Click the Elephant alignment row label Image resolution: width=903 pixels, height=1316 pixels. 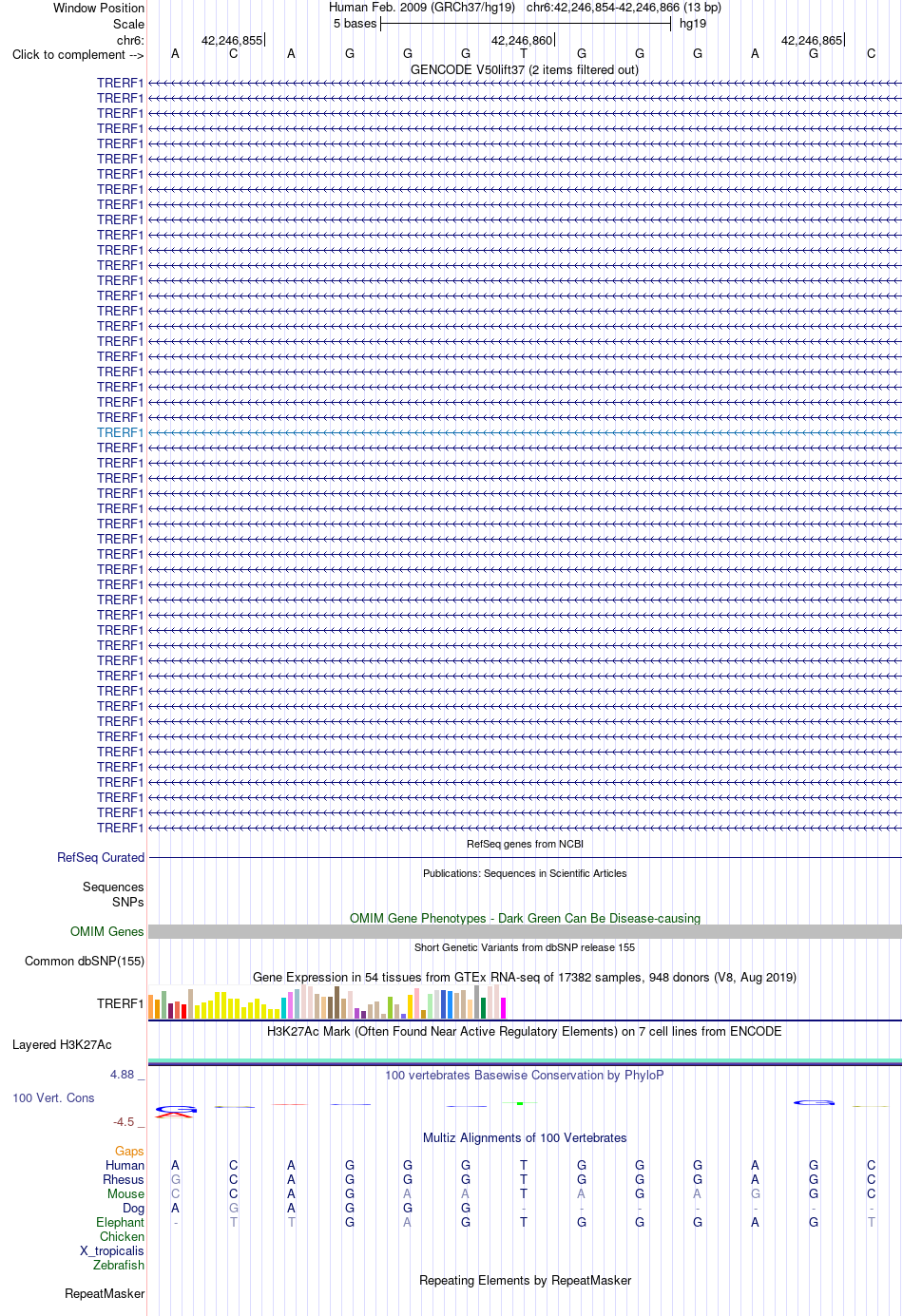pyautogui.click(x=120, y=1222)
